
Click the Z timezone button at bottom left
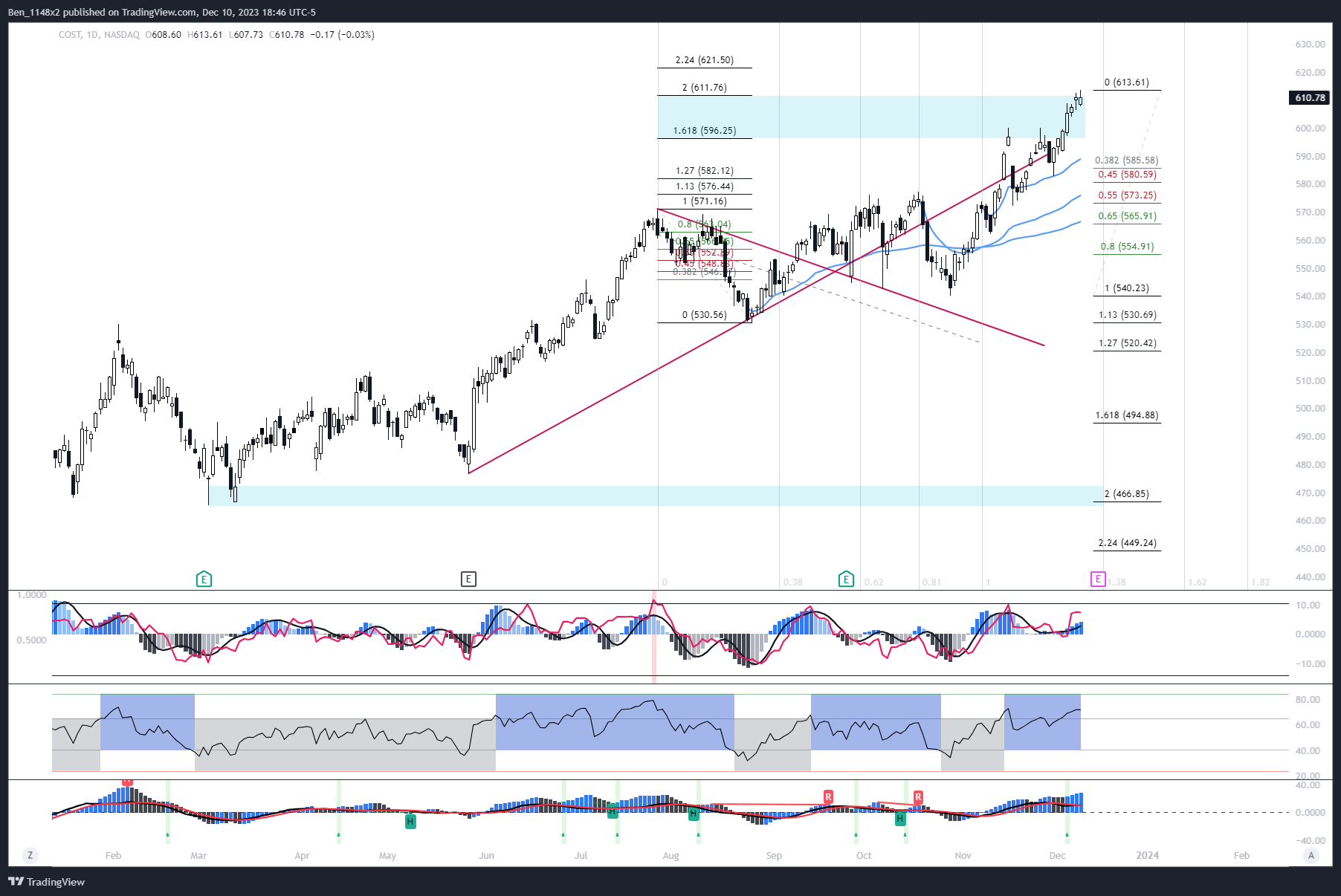tap(30, 855)
